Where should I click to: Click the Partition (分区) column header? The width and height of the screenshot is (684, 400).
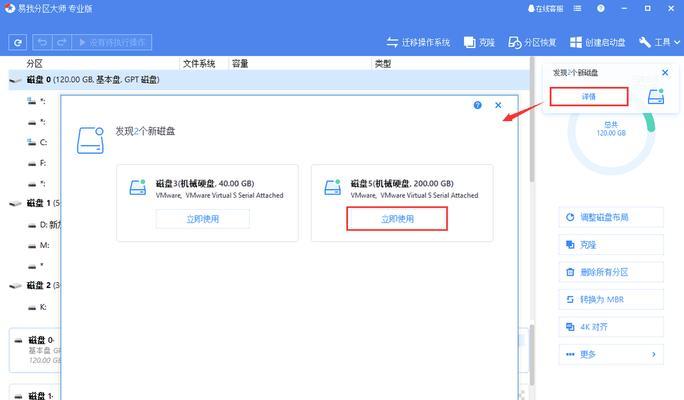pyautogui.click(x=35, y=64)
